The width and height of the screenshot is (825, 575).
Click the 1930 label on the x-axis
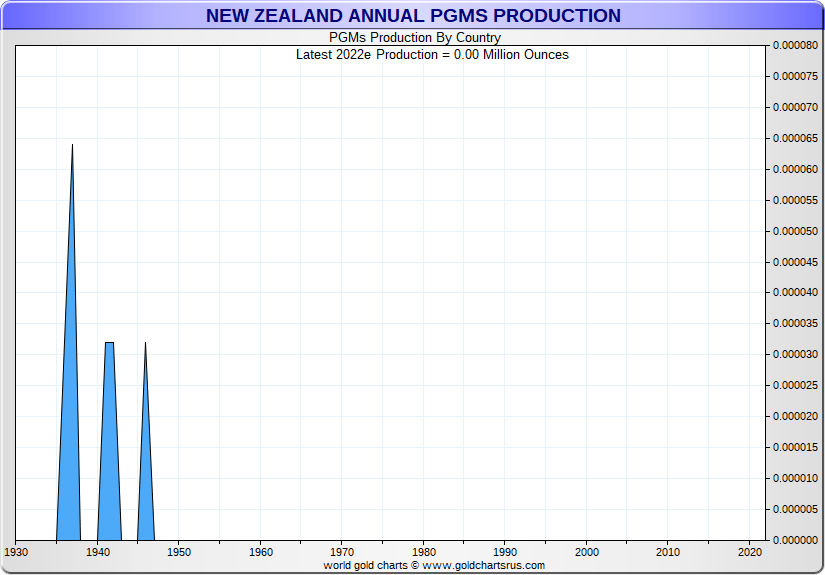click(16, 552)
